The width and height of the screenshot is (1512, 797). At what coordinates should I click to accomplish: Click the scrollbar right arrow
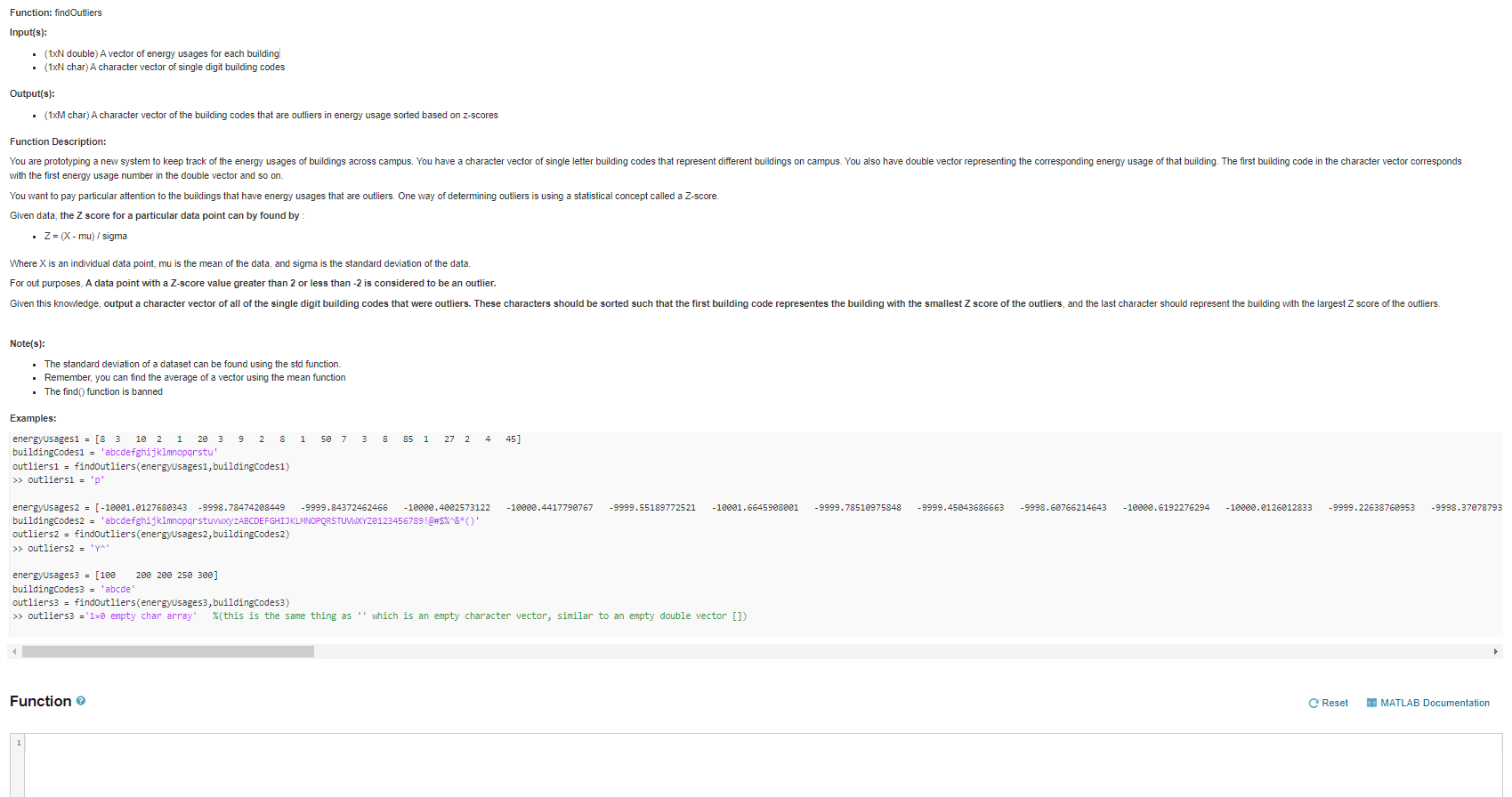1495,651
